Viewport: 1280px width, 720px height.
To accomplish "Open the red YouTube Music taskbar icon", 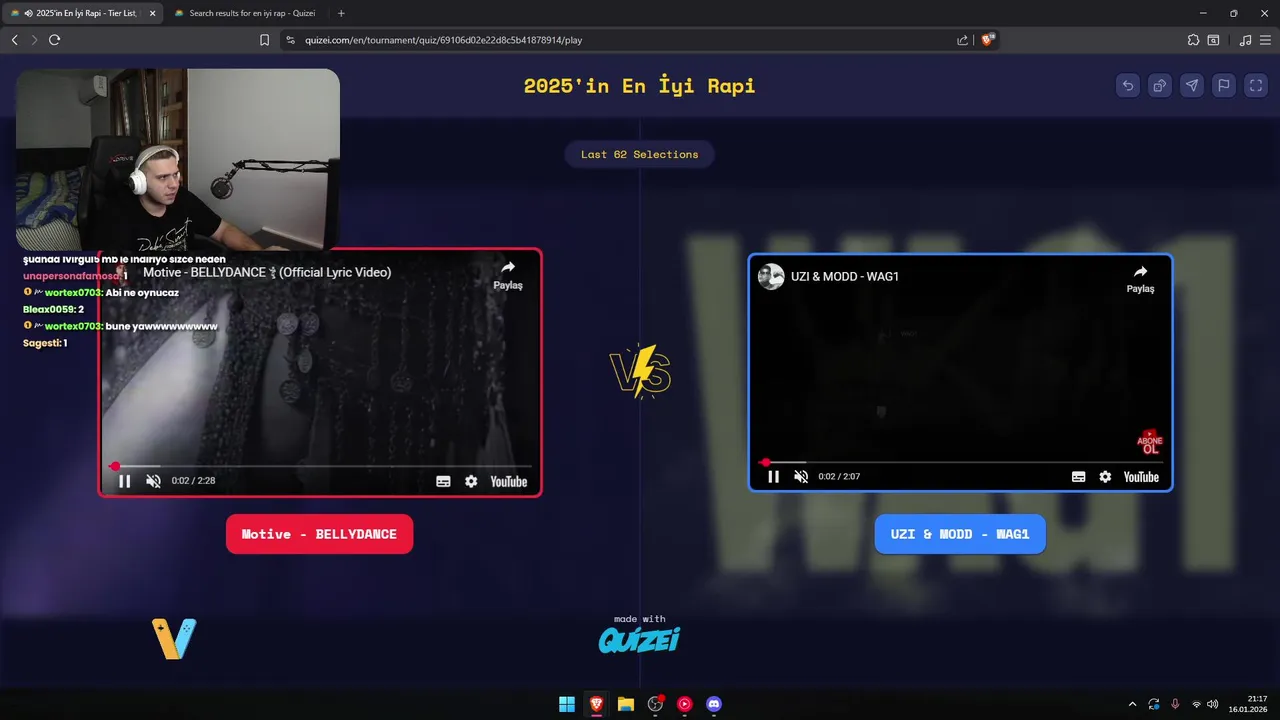I will 684,704.
